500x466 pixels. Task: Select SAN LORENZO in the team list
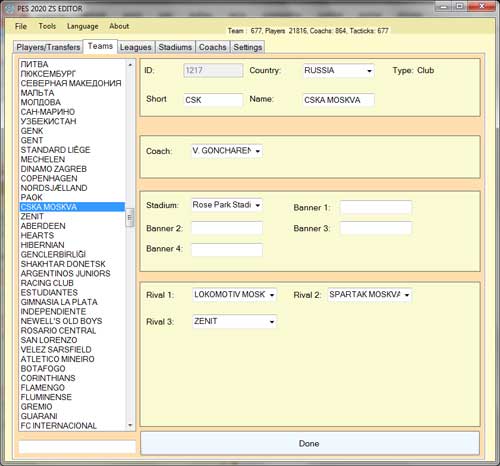click(72, 340)
